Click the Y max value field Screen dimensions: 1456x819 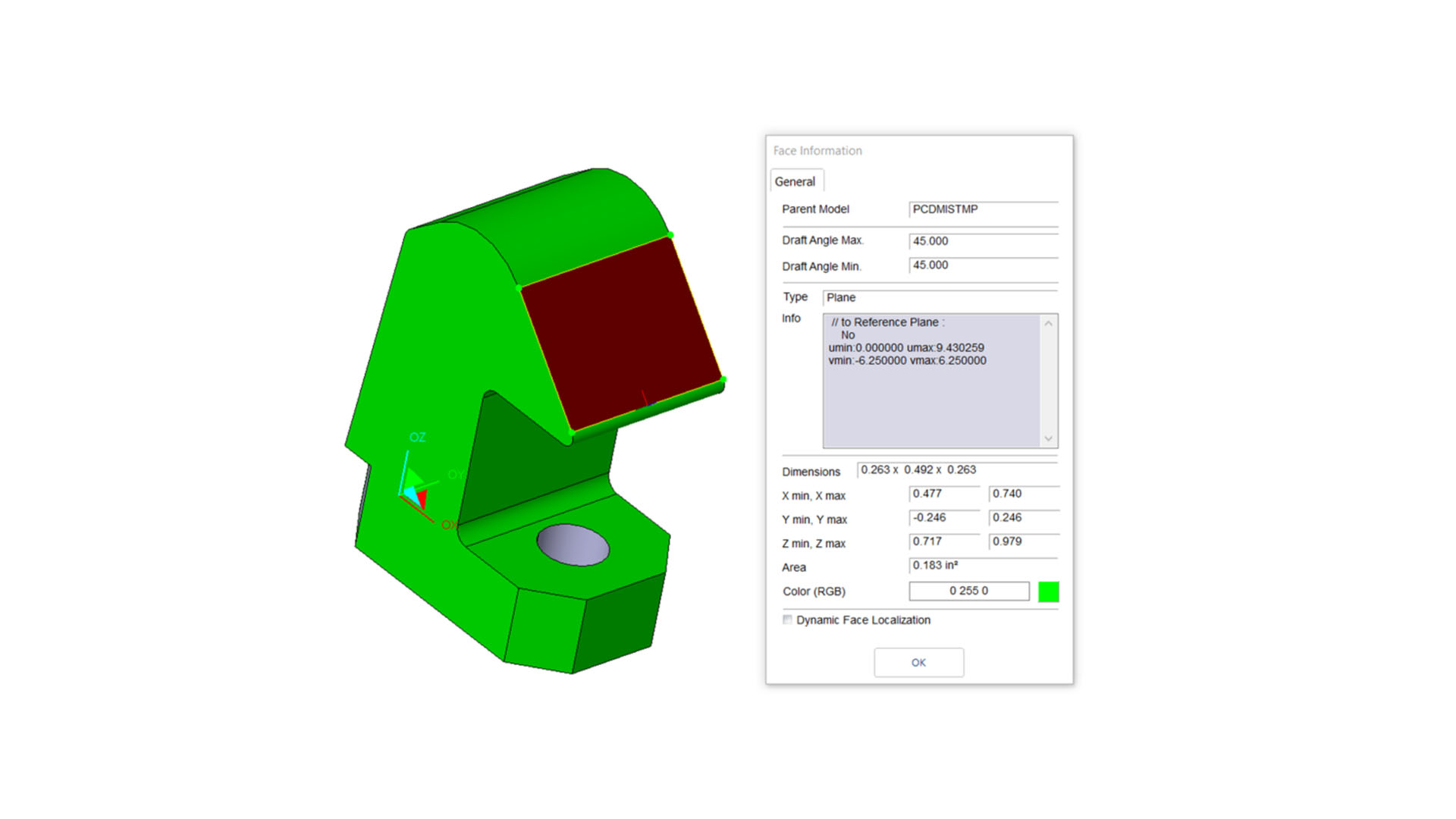tap(1023, 518)
